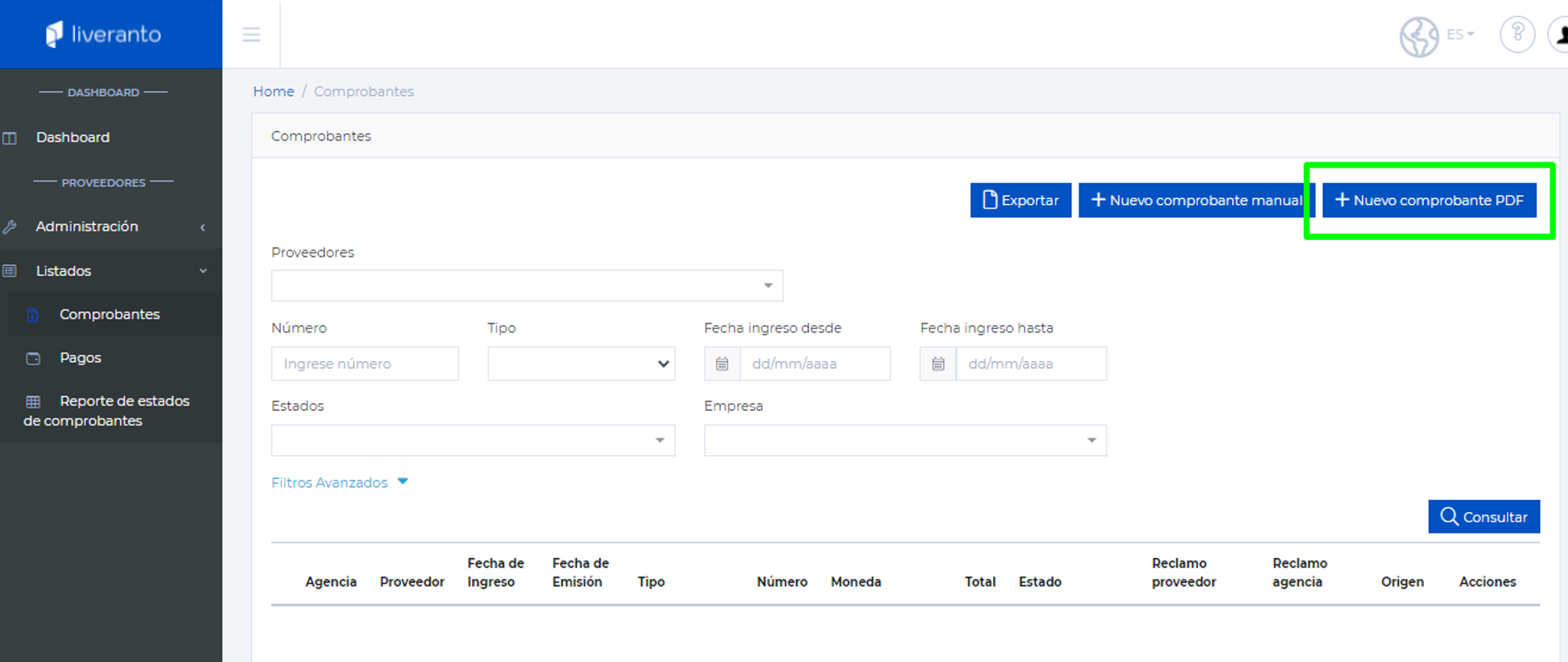Viewport: 1568px width, 662px height.
Task: Open Administración menu item
Action: click(x=86, y=227)
